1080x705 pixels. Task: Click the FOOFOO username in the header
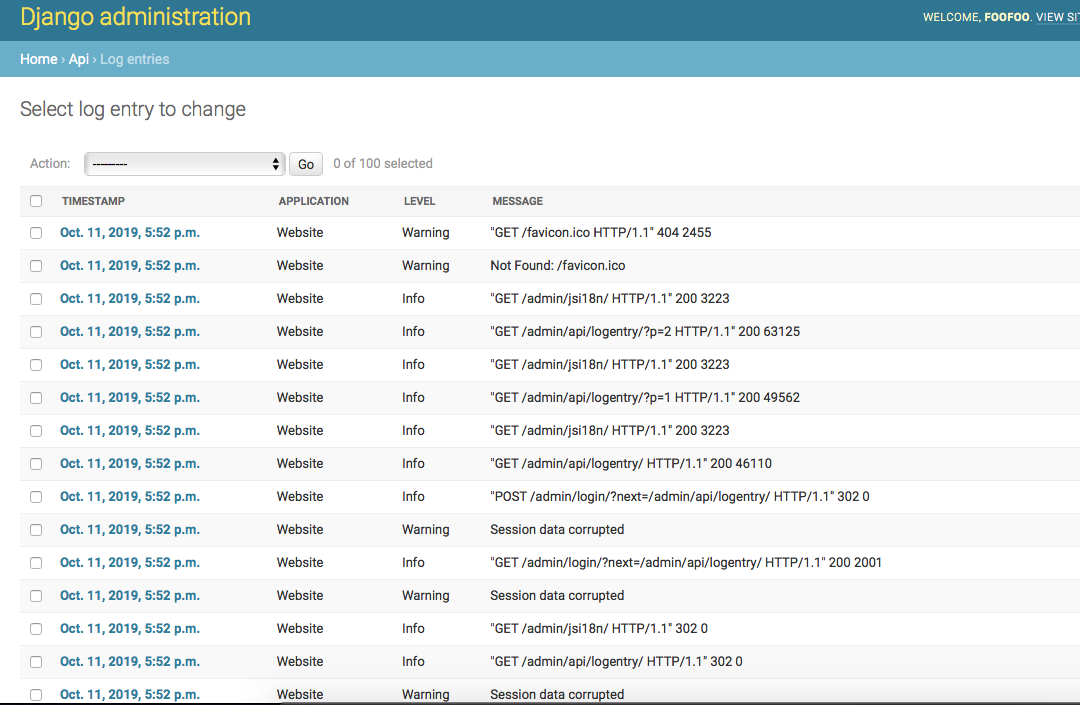tap(1007, 17)
